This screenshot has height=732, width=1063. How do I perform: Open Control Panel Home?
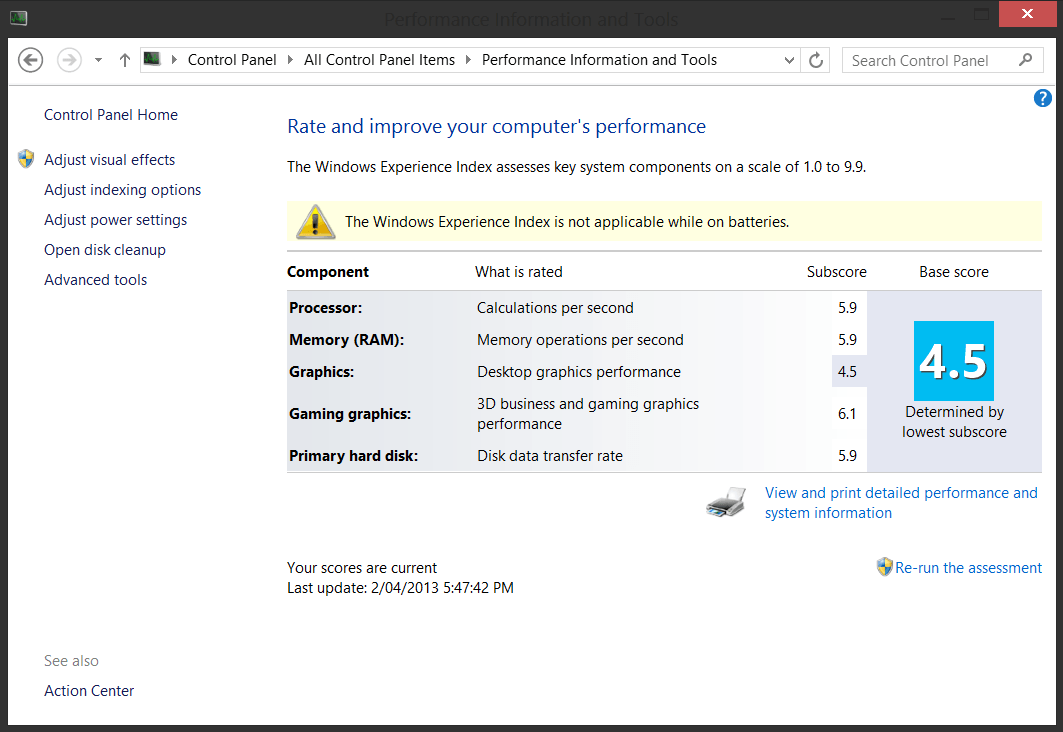coord(111,115)
